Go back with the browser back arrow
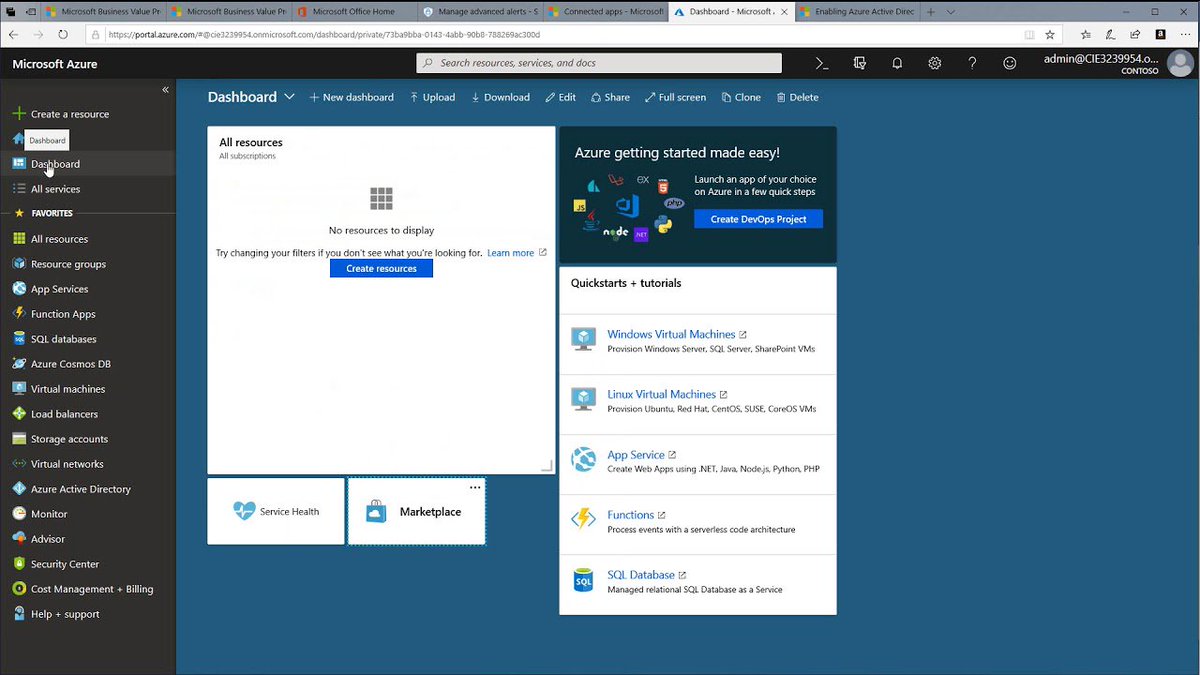 tap(14, 34)
